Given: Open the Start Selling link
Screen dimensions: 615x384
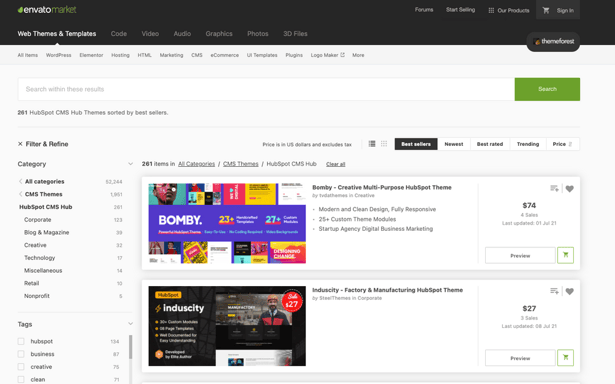Looking at the screenshot, I should click(460, 10).
